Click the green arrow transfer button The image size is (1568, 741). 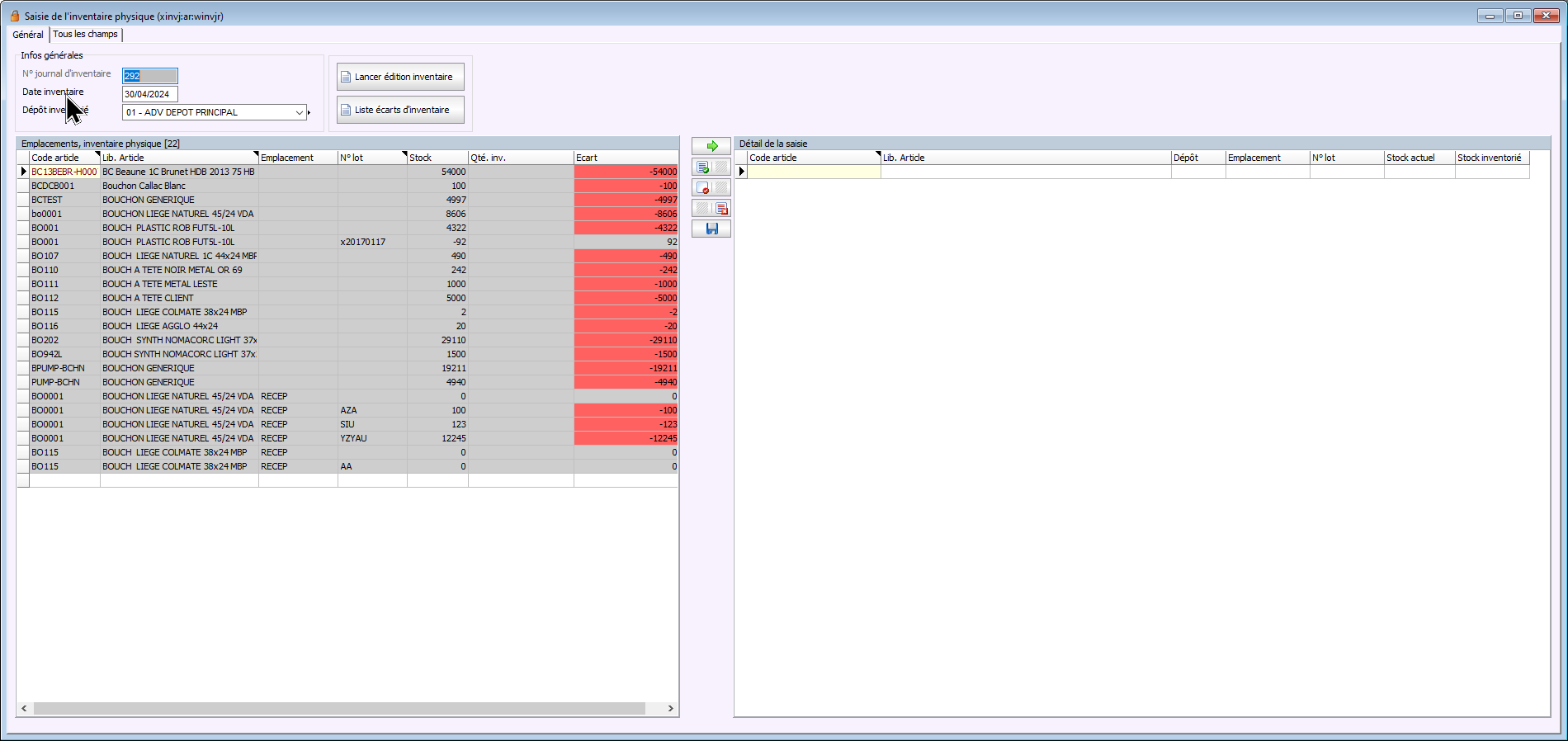711,146
